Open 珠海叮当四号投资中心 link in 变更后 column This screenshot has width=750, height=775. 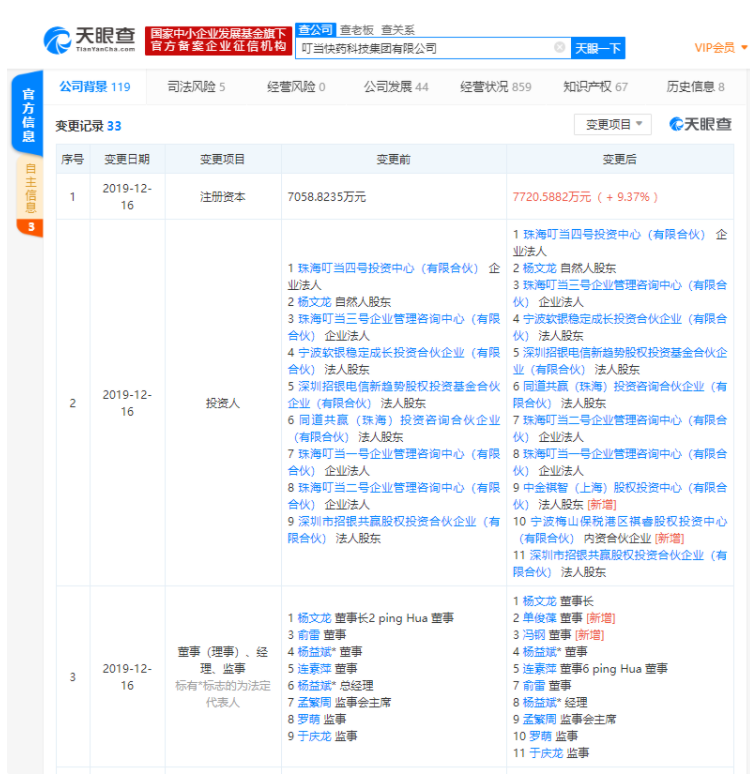coord(614,234)
